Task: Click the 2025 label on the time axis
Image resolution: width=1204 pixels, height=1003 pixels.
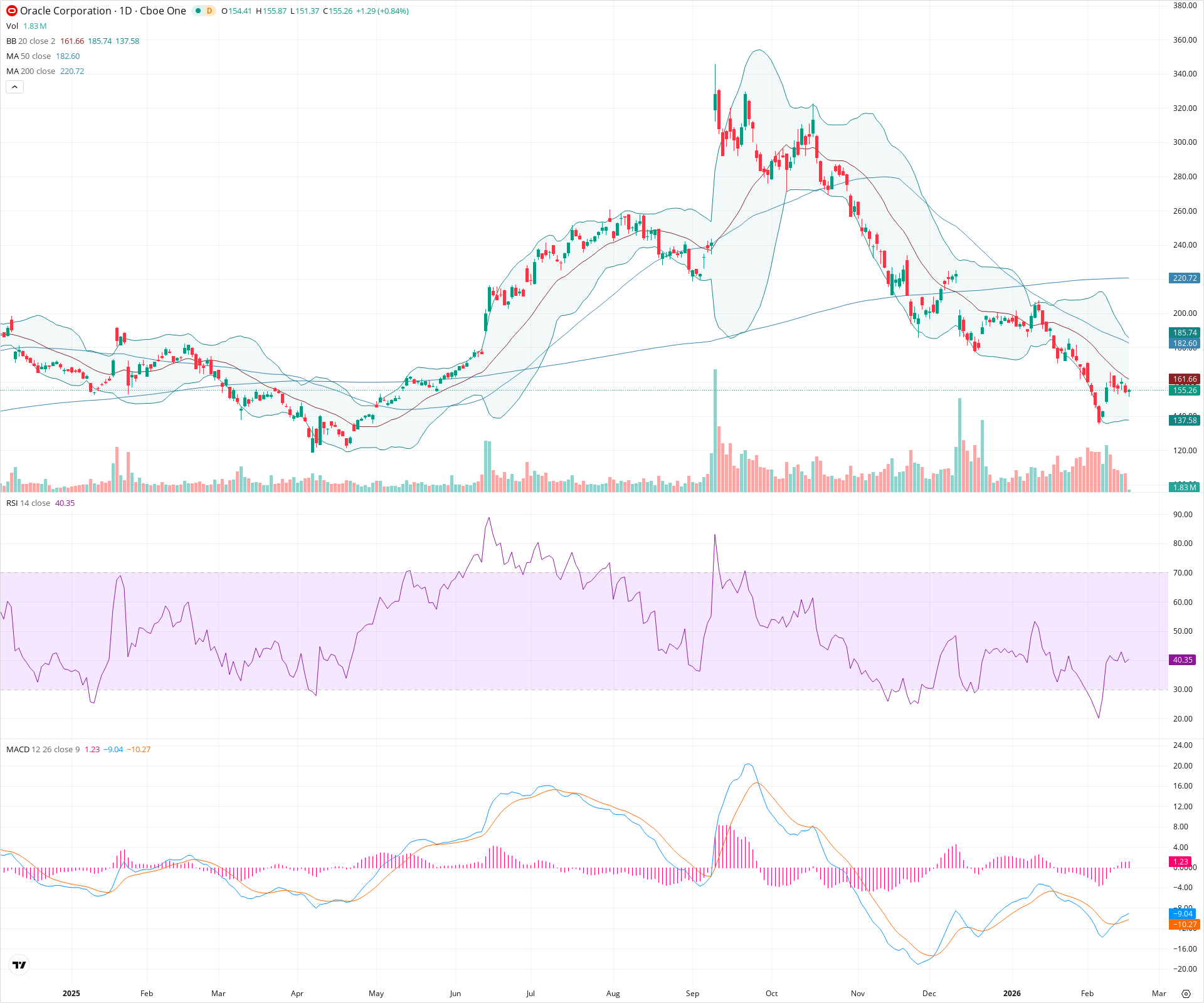Action: 71,994
